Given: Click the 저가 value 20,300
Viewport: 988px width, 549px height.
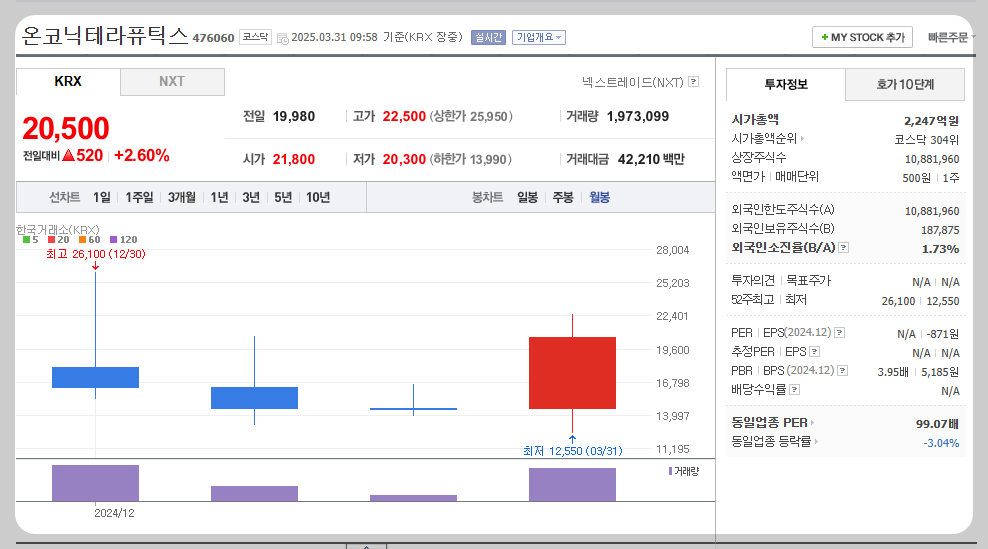Looking at the screenshot, I should click(x=405, y=159).
